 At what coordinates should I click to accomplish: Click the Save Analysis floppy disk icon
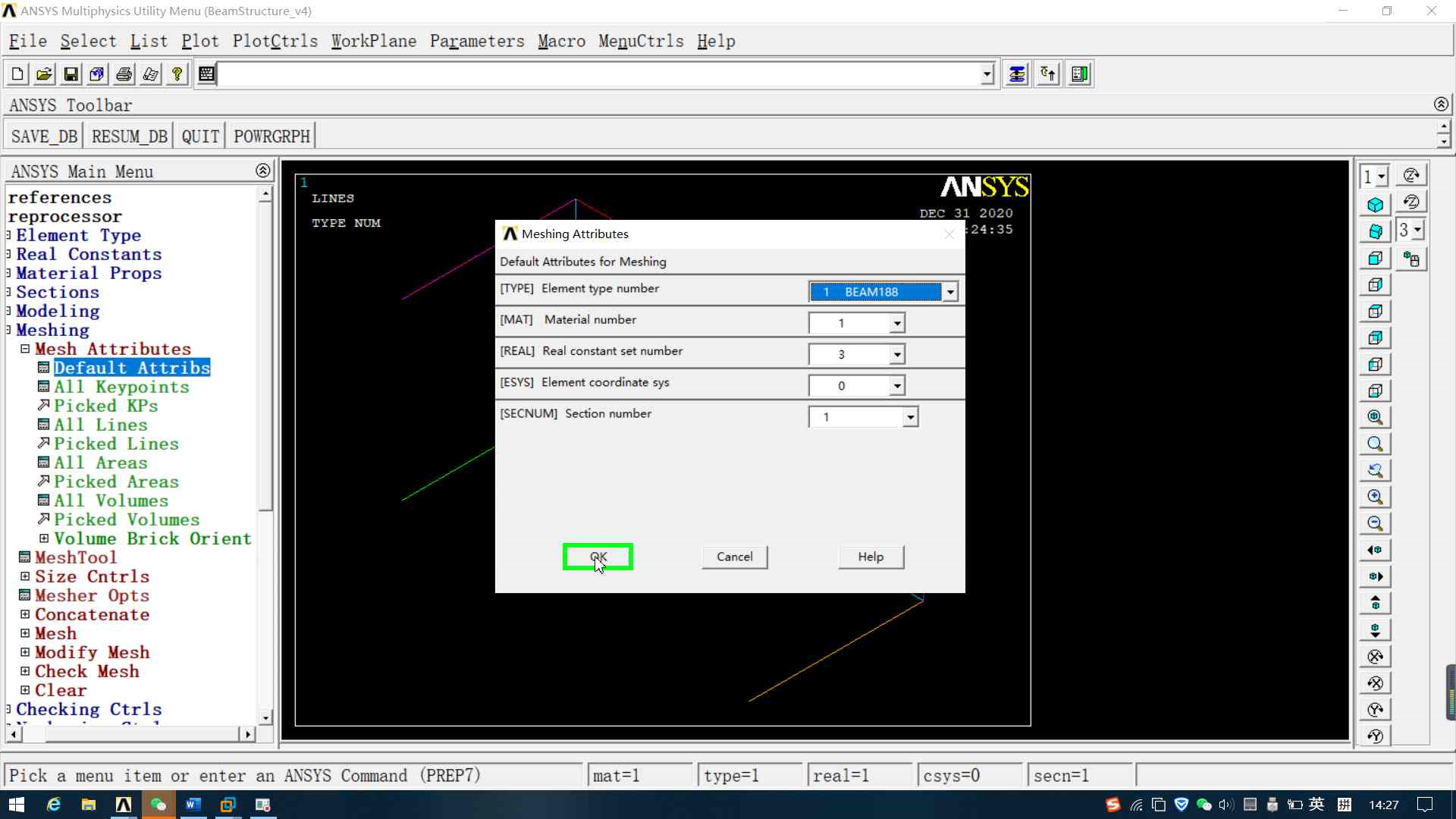coord(71,74)
